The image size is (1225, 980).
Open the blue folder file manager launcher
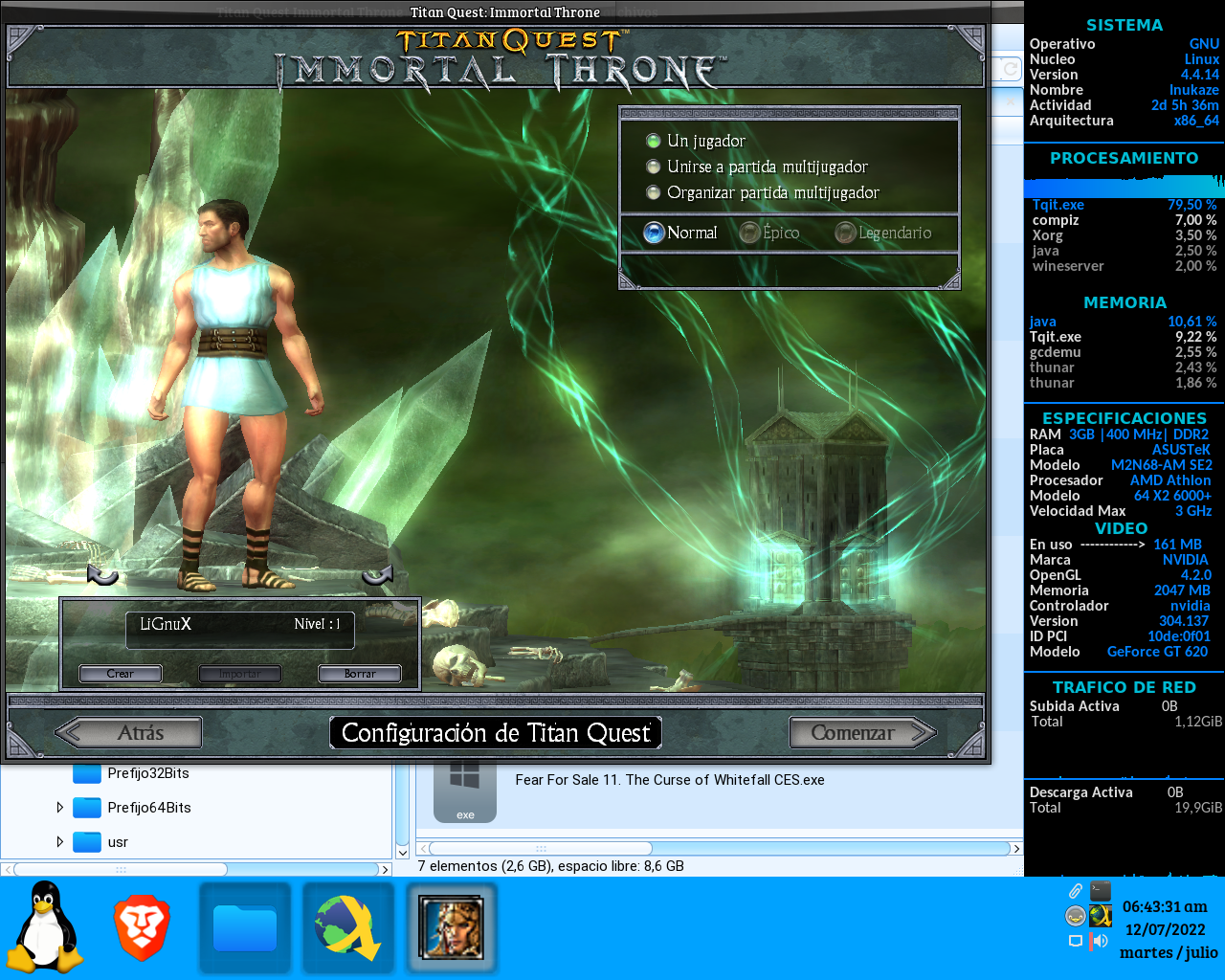tap(245, 928)
